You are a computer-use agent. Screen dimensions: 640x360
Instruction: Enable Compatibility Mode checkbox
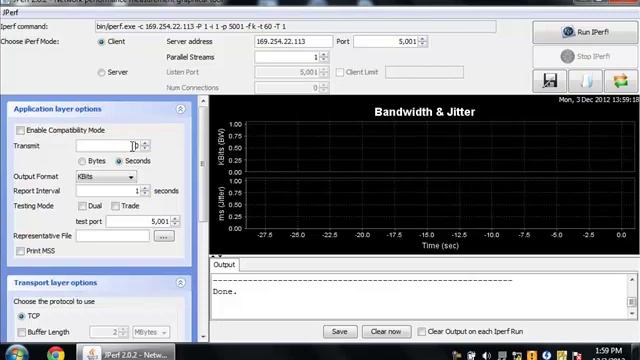(20, 130)
